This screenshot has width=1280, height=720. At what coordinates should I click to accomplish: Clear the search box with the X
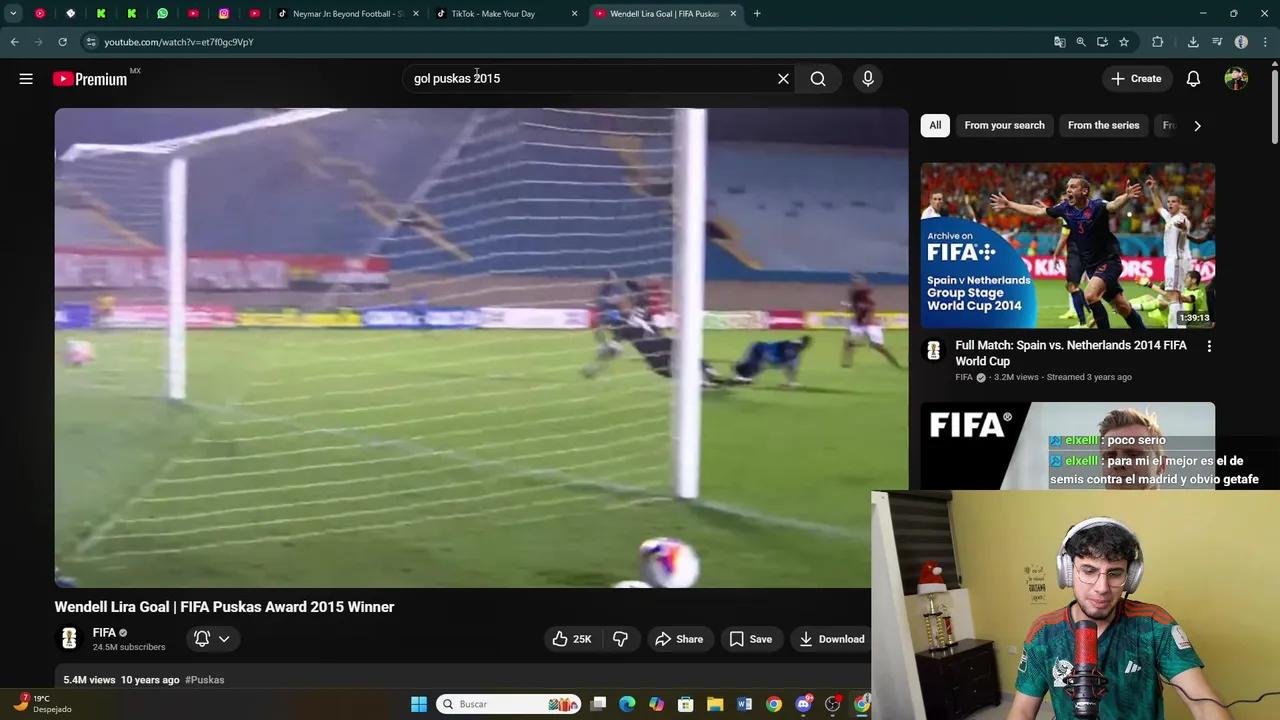pos(783,79)
